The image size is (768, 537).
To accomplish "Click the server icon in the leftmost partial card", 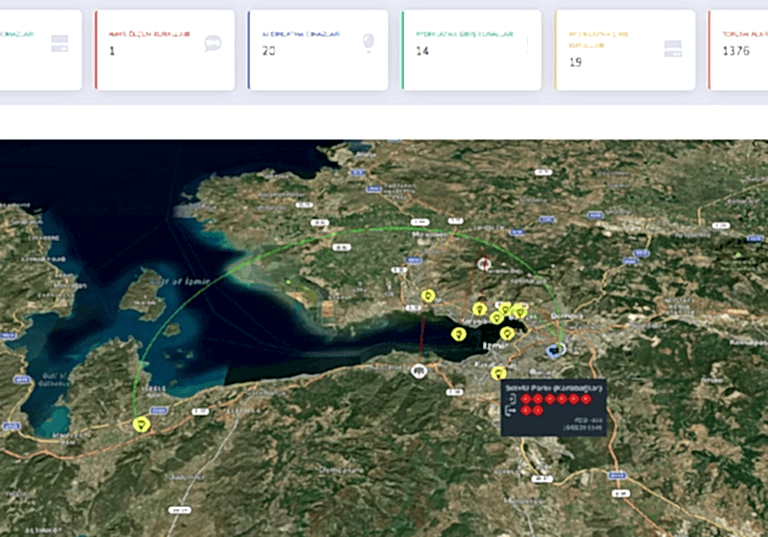I will 60,43.
